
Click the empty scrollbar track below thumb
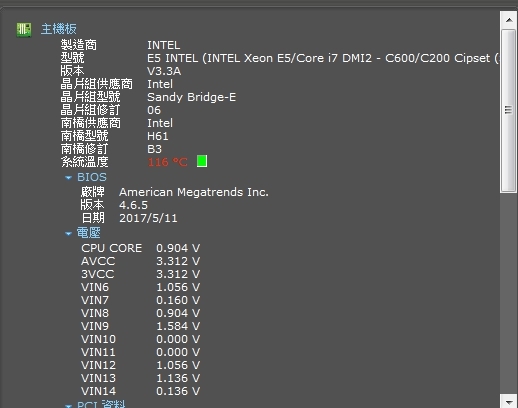(509, 293)
